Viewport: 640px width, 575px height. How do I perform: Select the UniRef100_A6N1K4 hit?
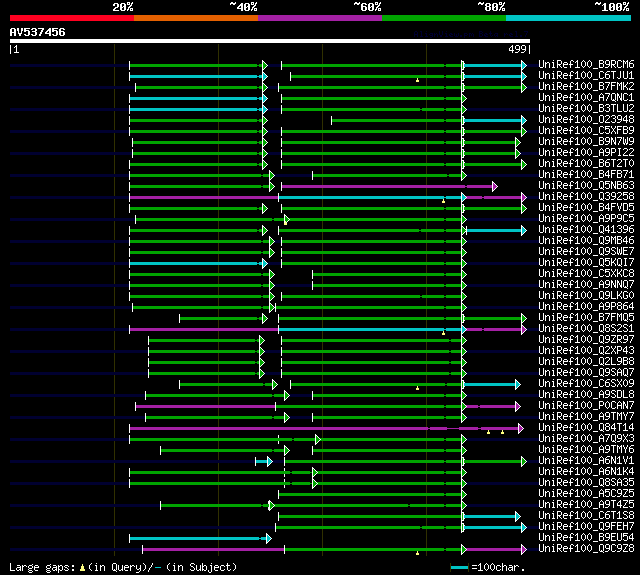586,472
